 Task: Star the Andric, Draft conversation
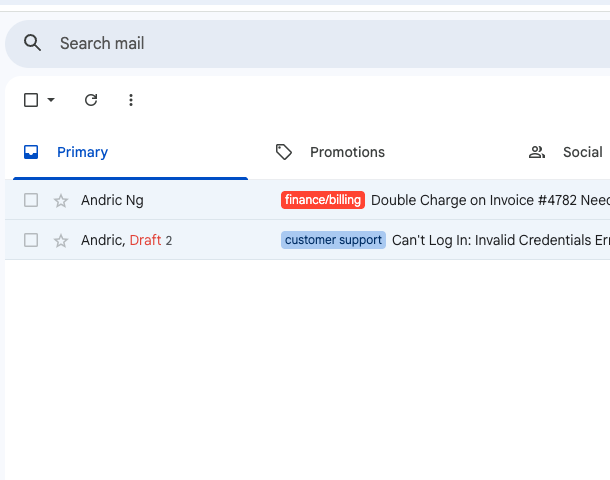[x=61, y=240]
